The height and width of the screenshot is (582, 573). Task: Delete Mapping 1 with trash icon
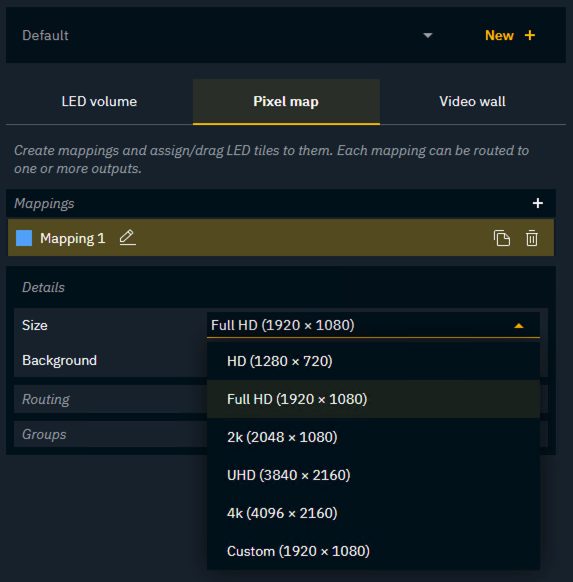532,238
